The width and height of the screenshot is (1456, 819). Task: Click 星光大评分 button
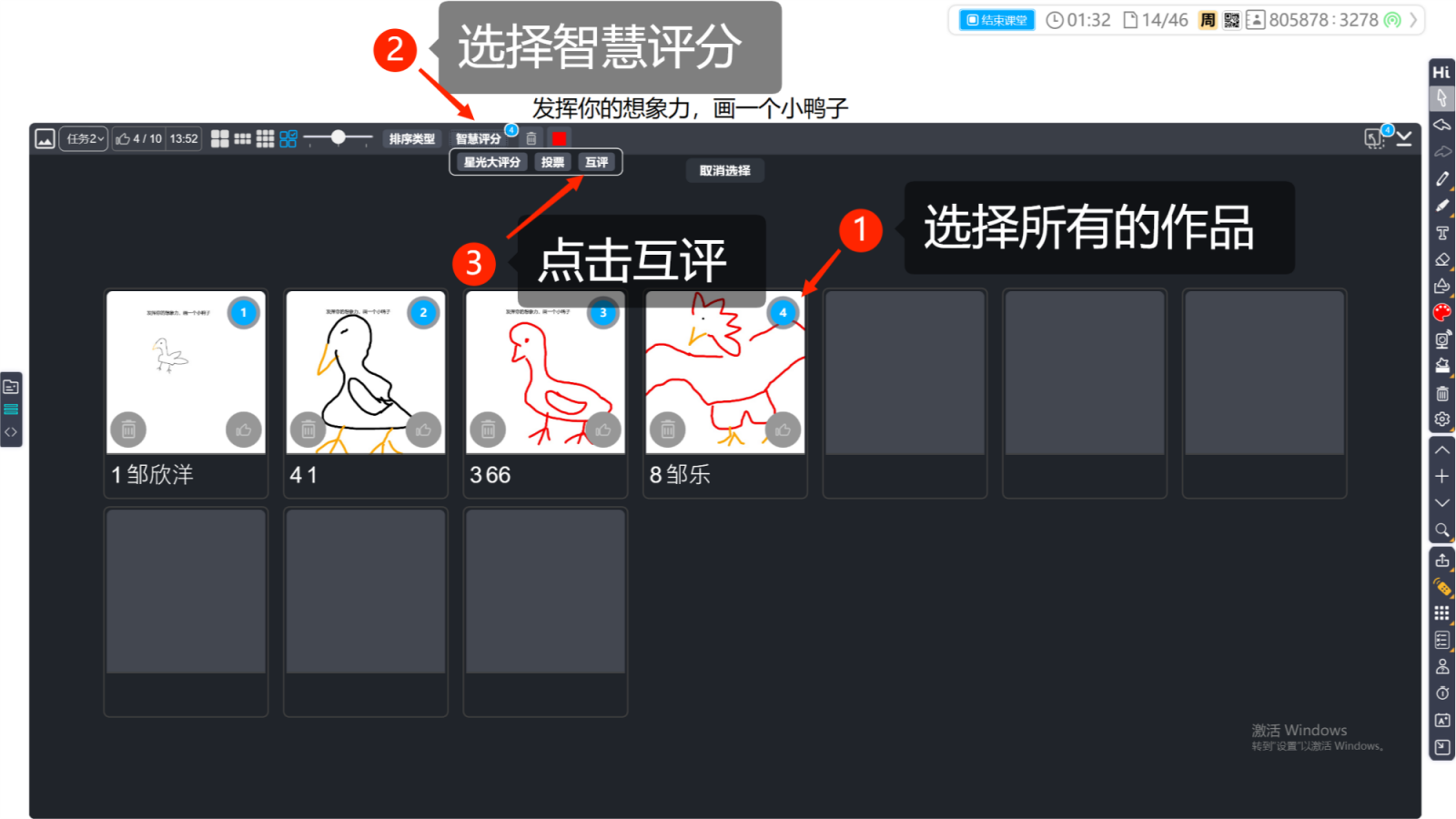[x=491, y=162]
